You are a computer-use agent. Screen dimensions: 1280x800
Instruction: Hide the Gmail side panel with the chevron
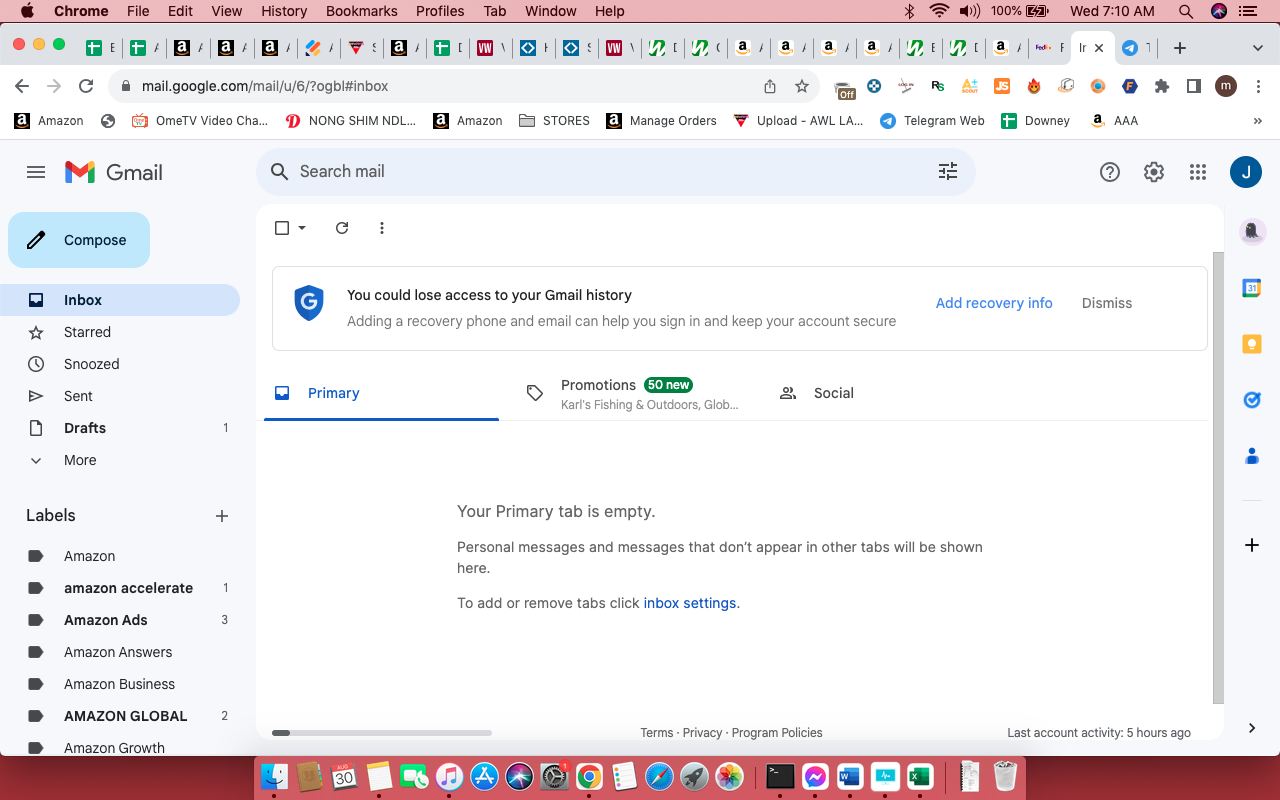tap(1252, 728)
